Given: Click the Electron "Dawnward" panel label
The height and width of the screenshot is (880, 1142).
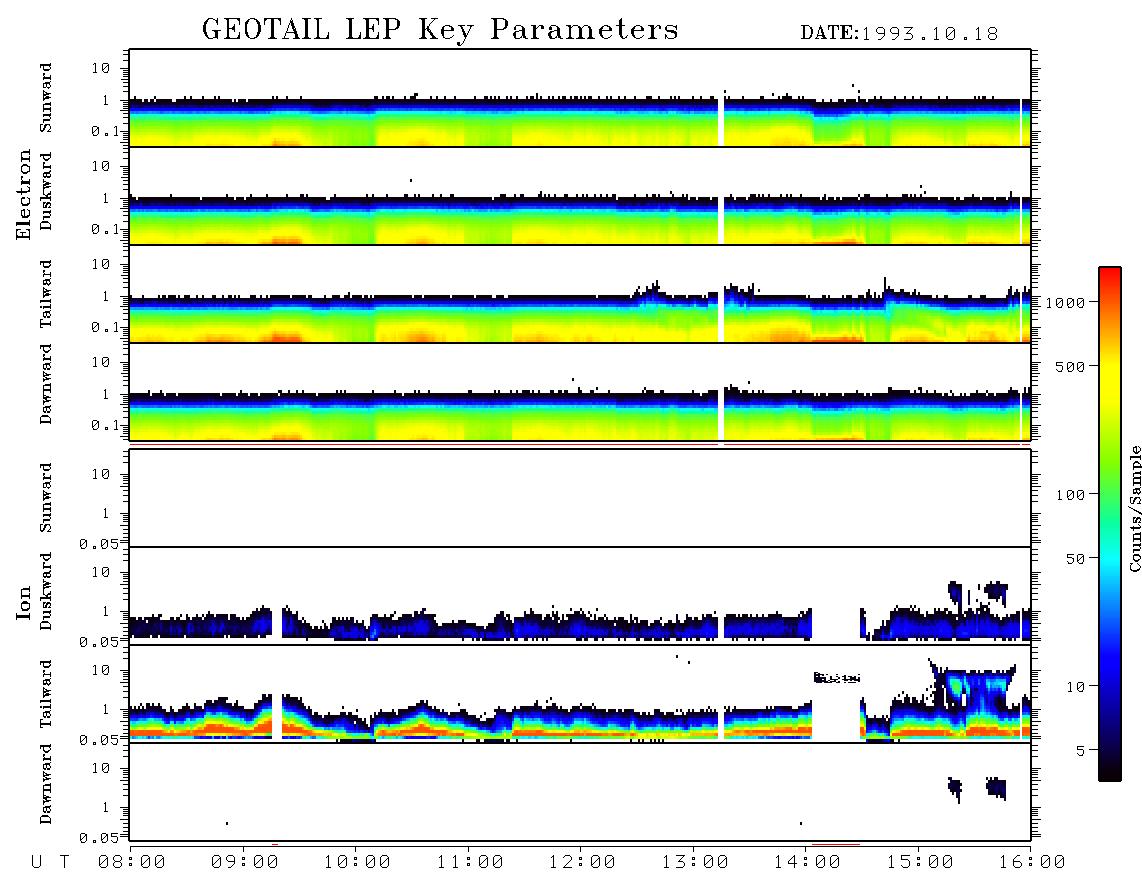Looking at the screenshot, I should click(x=46, y=384).
